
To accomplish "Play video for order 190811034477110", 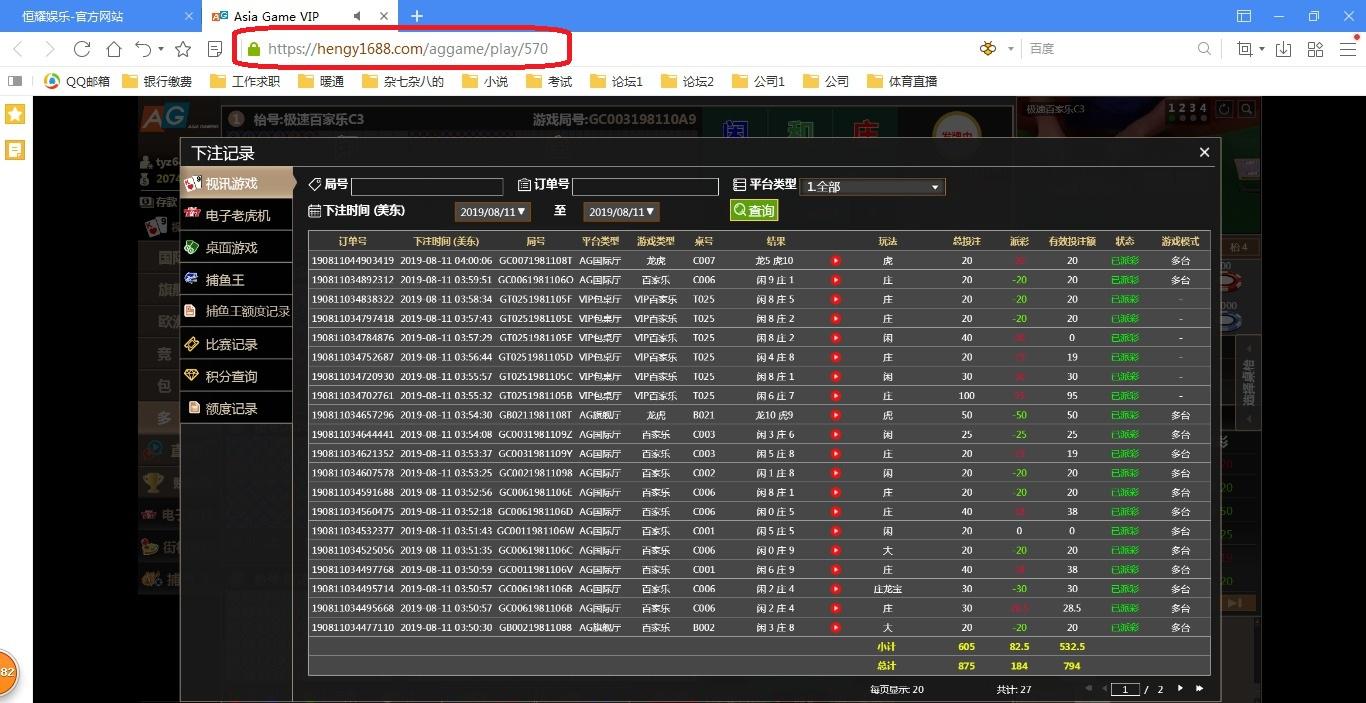I will 836,628.
